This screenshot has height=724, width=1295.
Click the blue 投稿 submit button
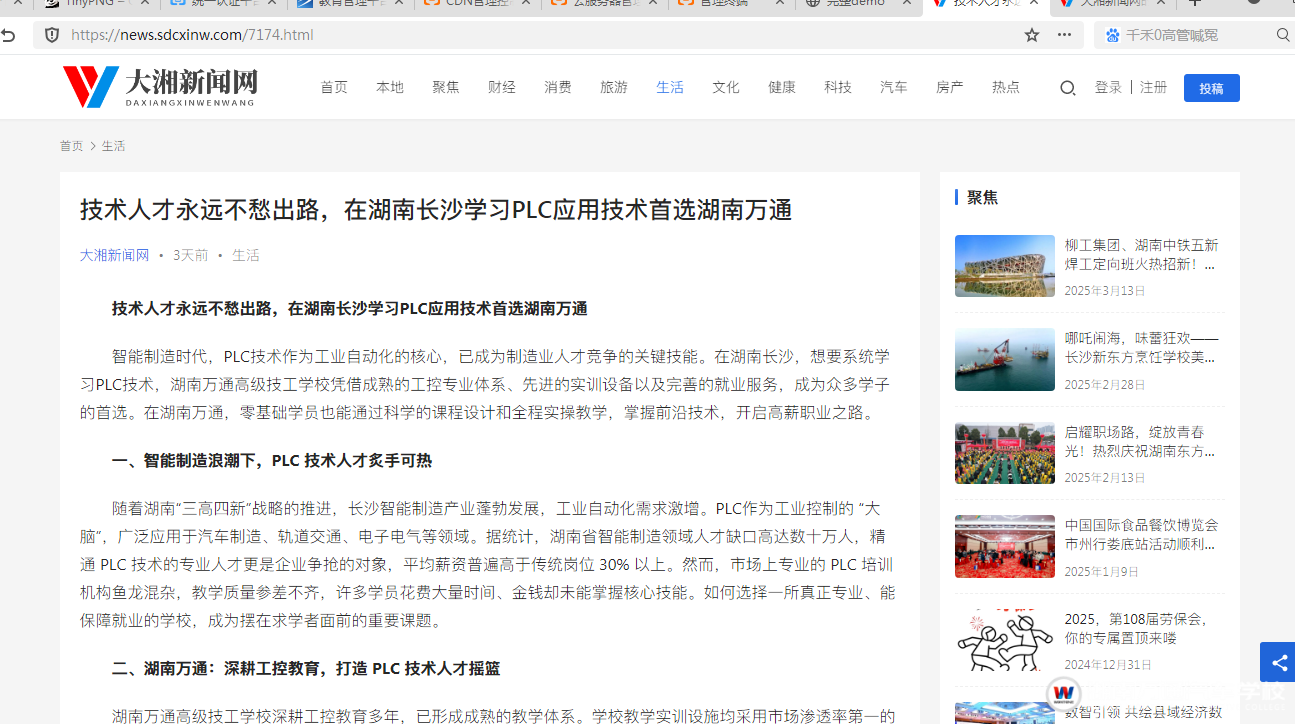point(1211,88)
